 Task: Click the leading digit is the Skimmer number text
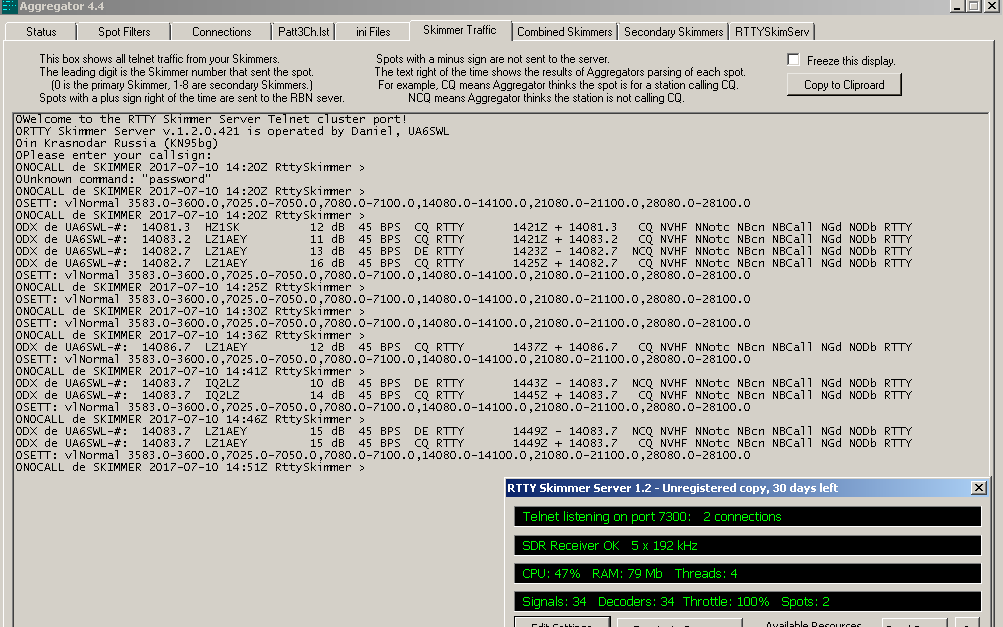pyautogui.click(x=177, y=72)
